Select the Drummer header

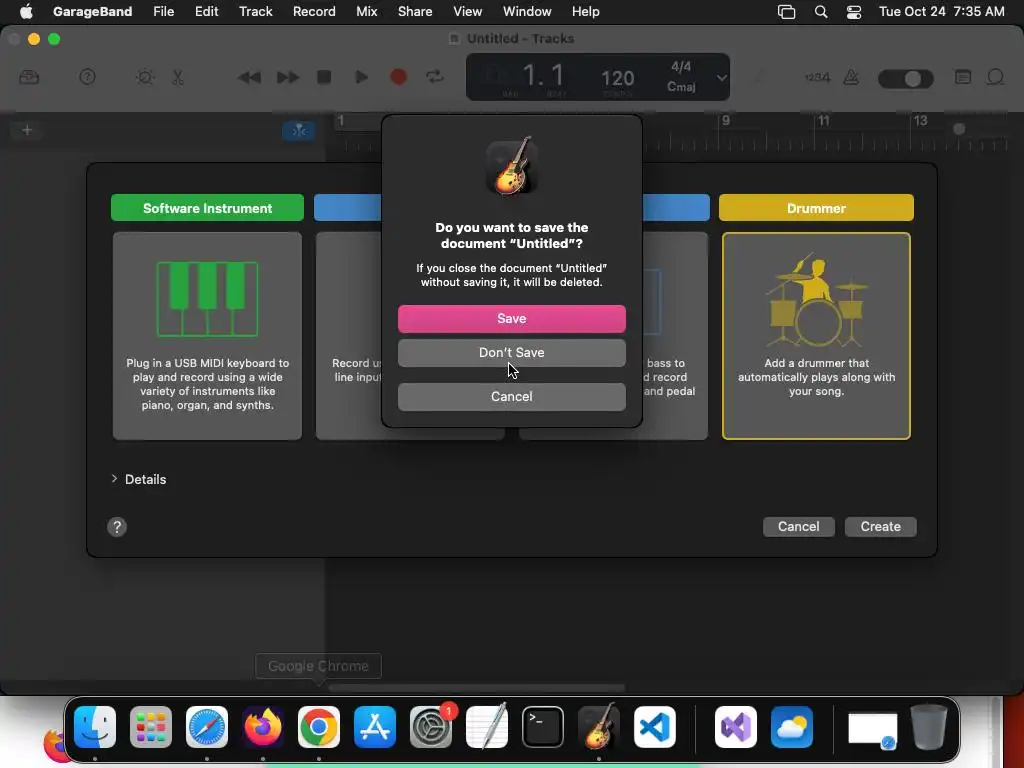click(x=816, y=208)
